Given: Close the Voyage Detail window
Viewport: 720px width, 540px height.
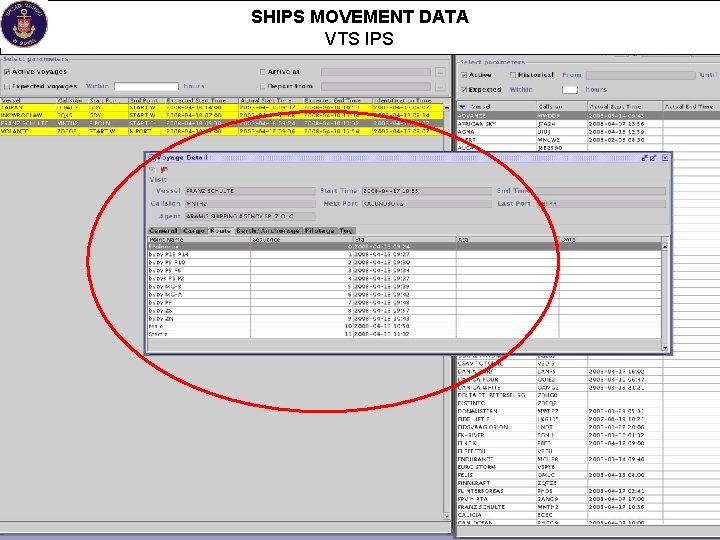Looking at the screenshot, I should coord(664,158).
